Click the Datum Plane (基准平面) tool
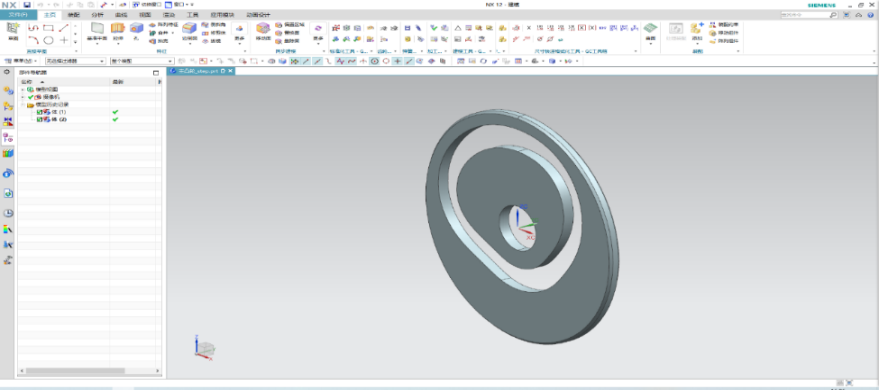879x390 pixels. tap(98, 32)
